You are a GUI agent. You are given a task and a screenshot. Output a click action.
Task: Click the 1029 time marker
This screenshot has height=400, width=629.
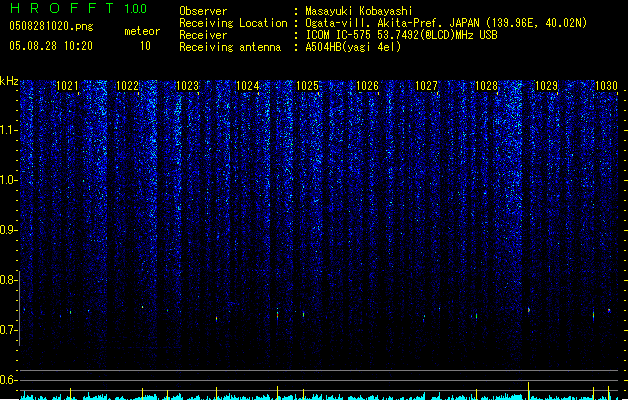(546, 86)
